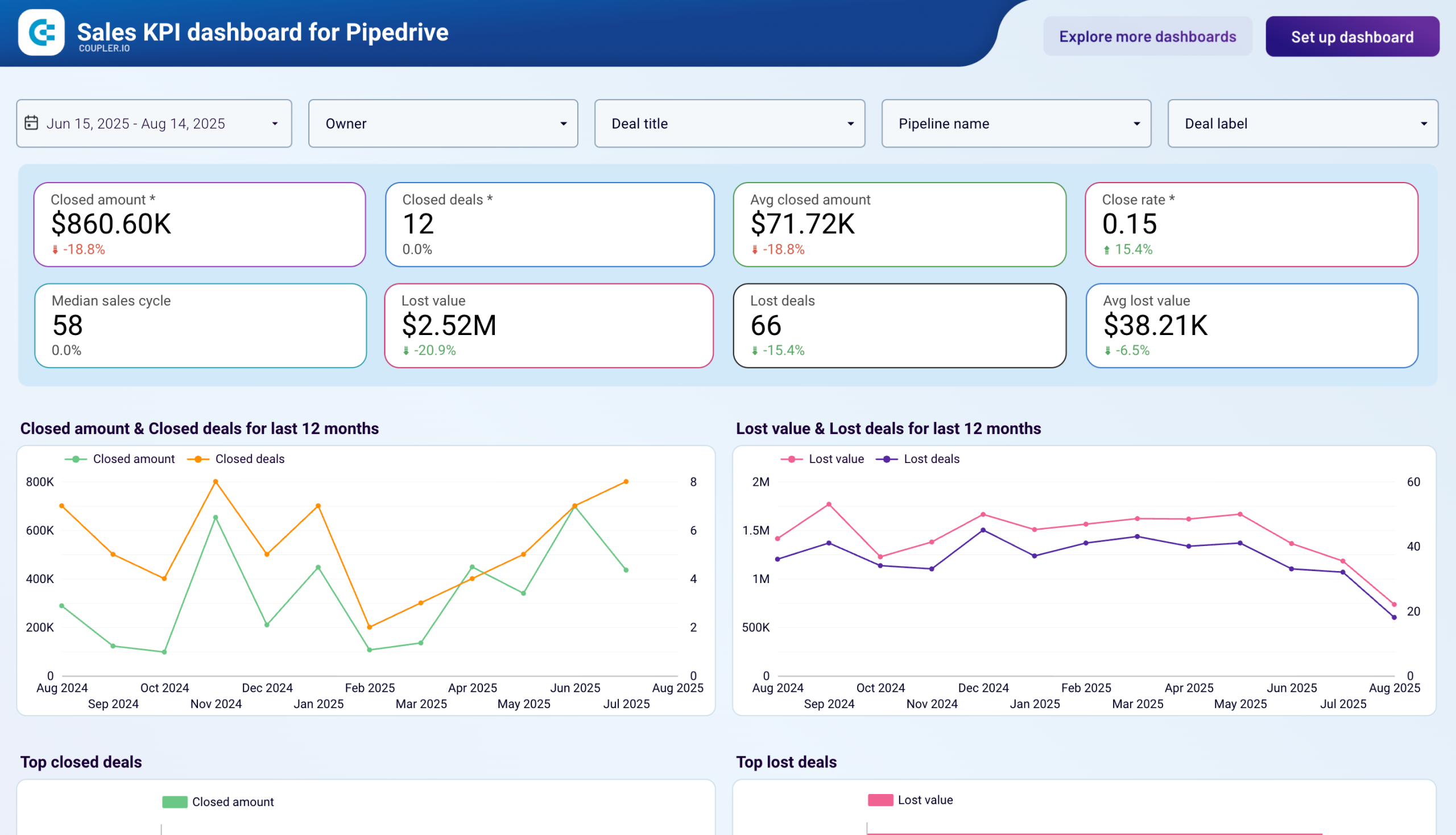Open the Deal label dropdown

[1303, 123]
